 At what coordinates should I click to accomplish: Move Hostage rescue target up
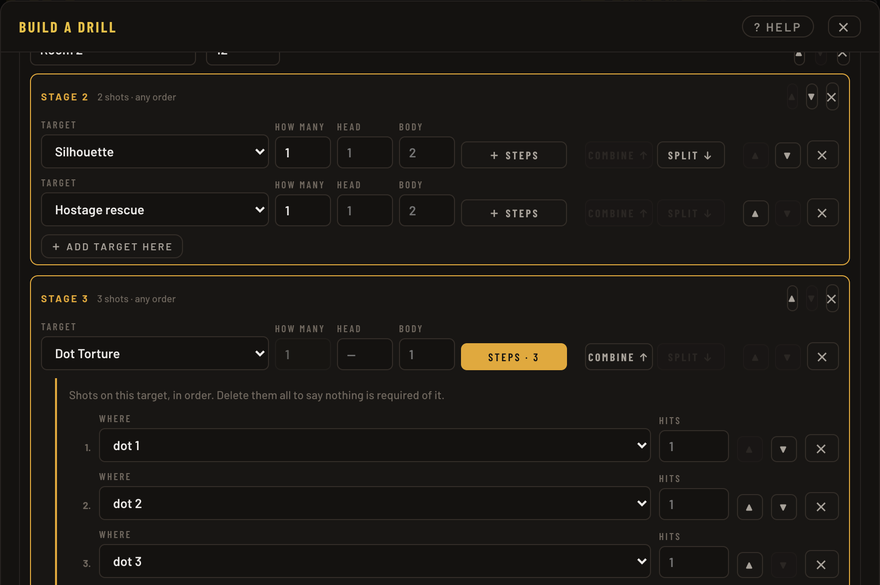click(x=755, y=213)
